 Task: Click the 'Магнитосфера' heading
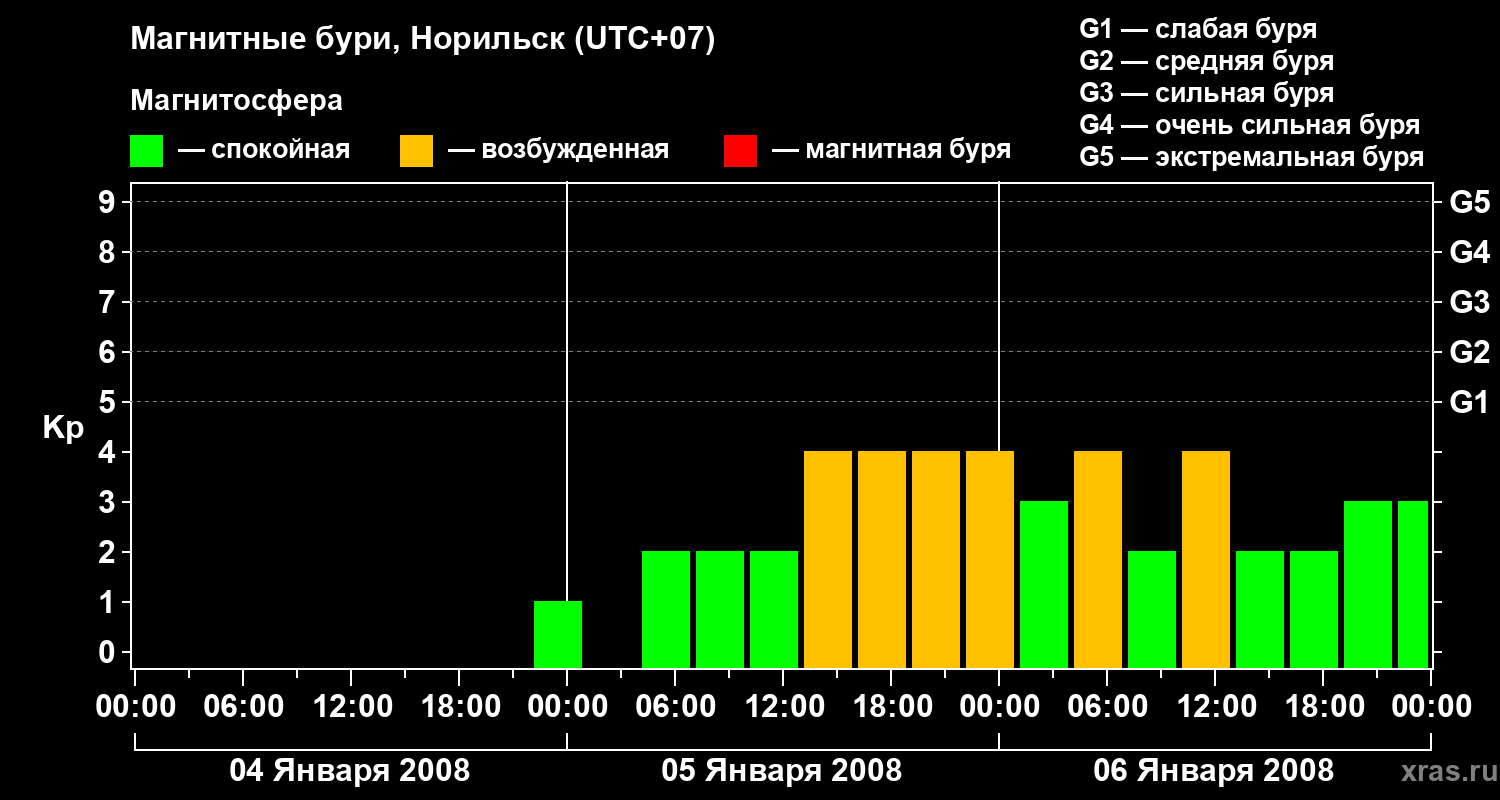click(236, 101)
